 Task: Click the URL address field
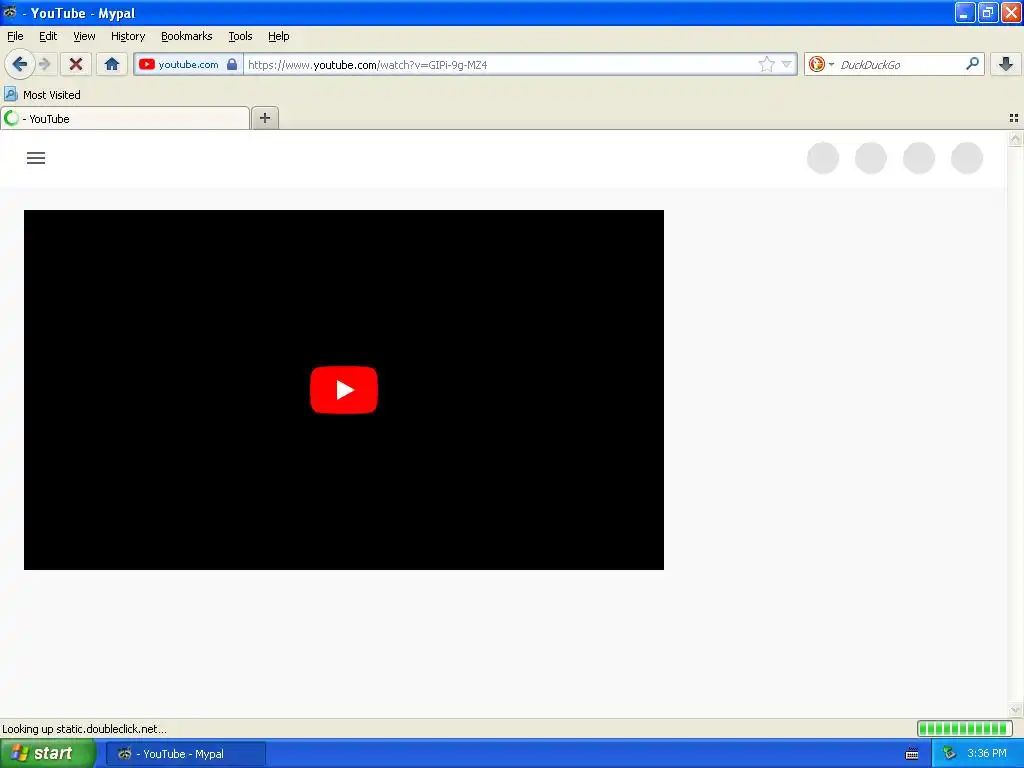pyautogui.click(x=501, y=65)
